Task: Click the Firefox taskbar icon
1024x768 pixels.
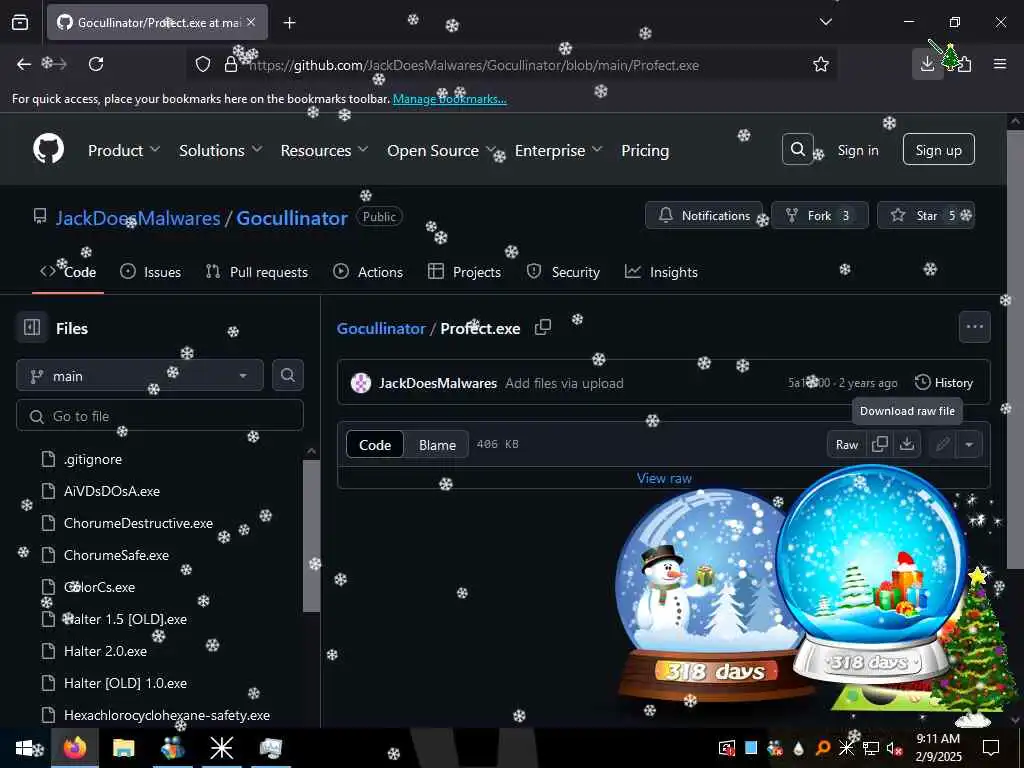Action: [75, 747]
